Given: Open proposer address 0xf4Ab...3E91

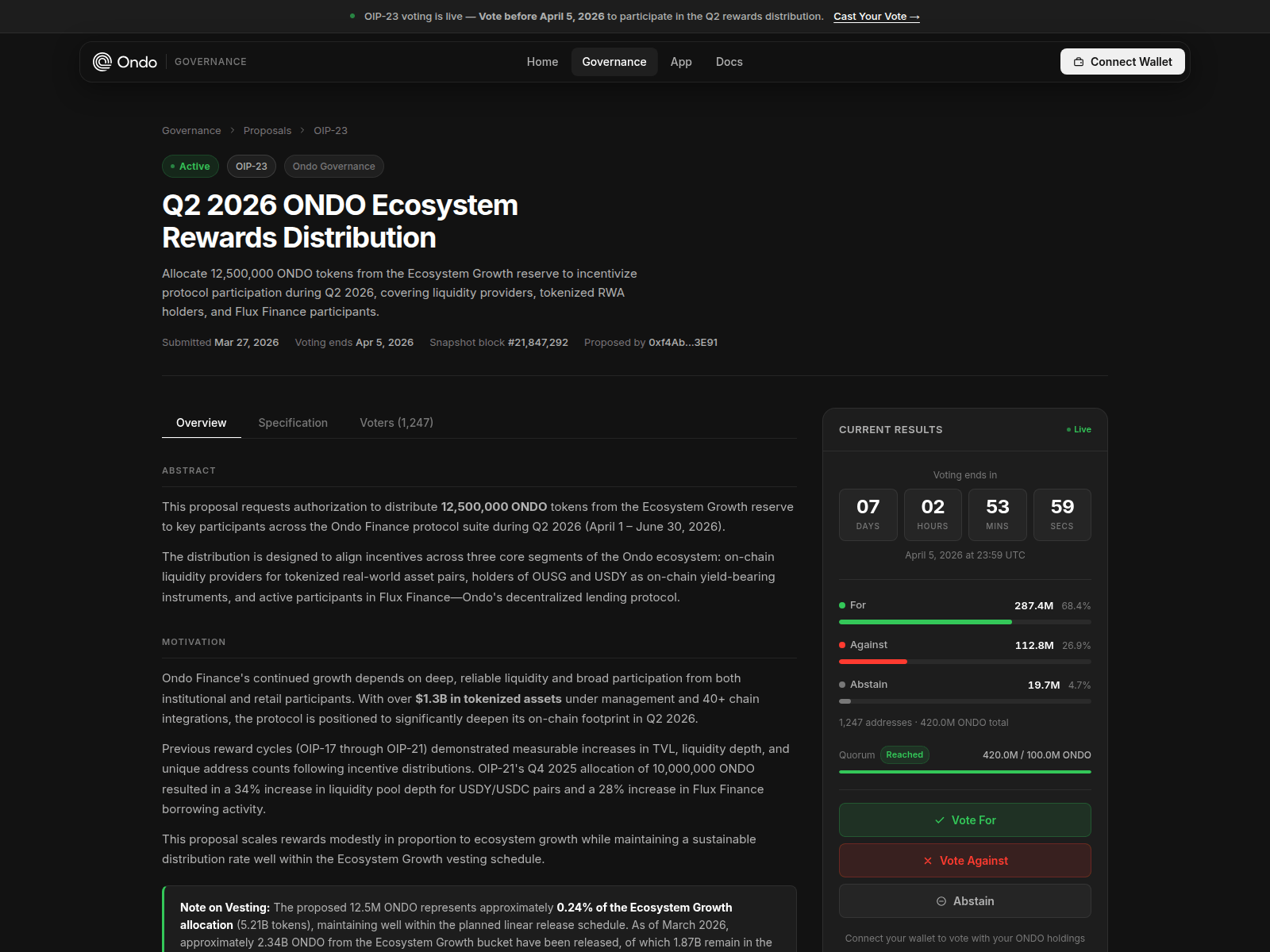Looking at the screenshot, I should click(683, 342).
